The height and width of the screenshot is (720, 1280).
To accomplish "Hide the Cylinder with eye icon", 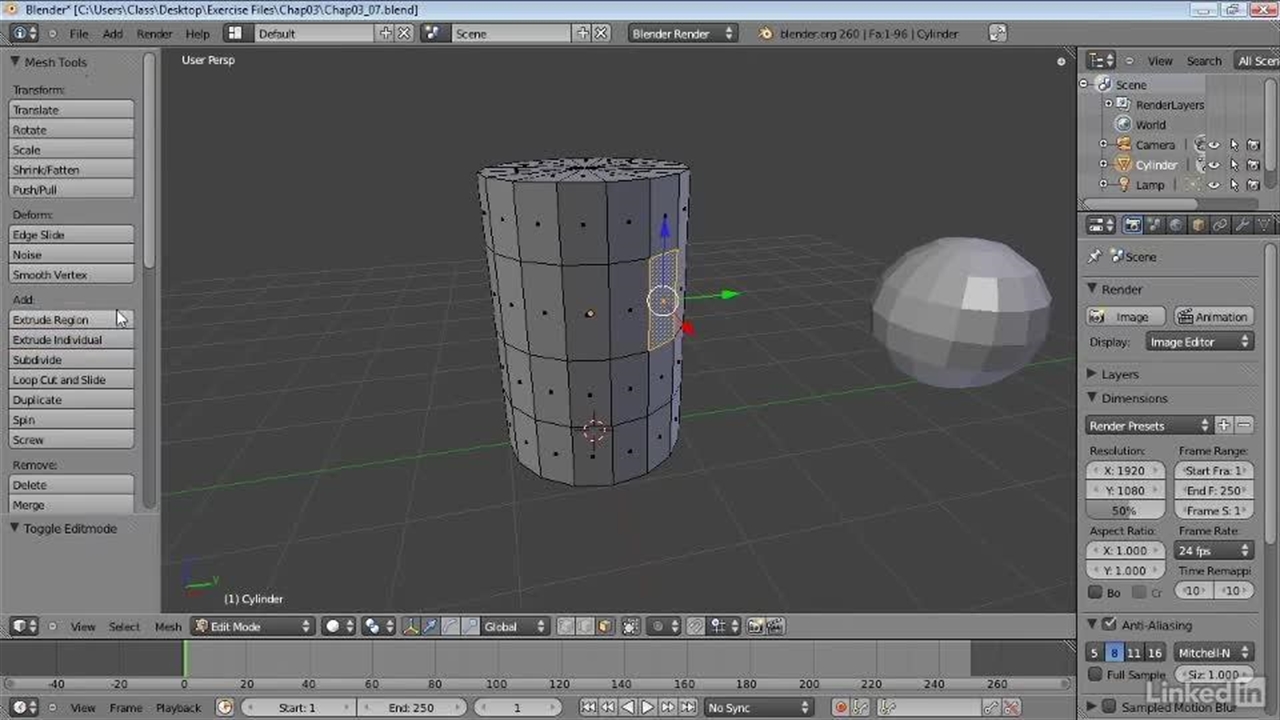I will (1214, 165).
